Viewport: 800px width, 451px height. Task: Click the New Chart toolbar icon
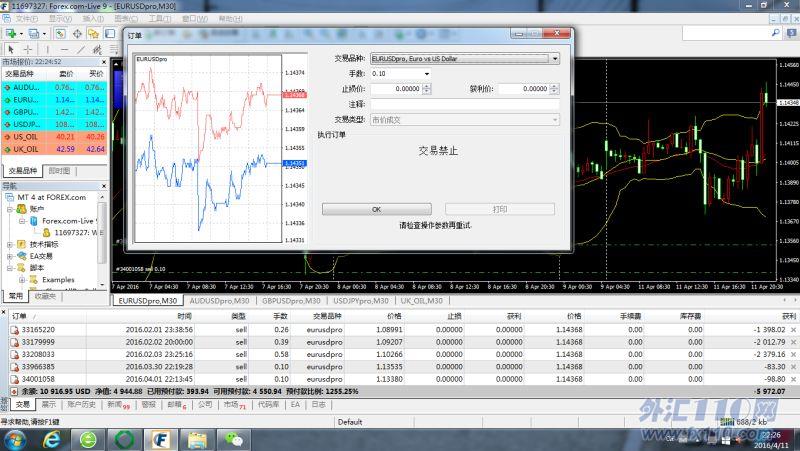click(x=10, y=34)
